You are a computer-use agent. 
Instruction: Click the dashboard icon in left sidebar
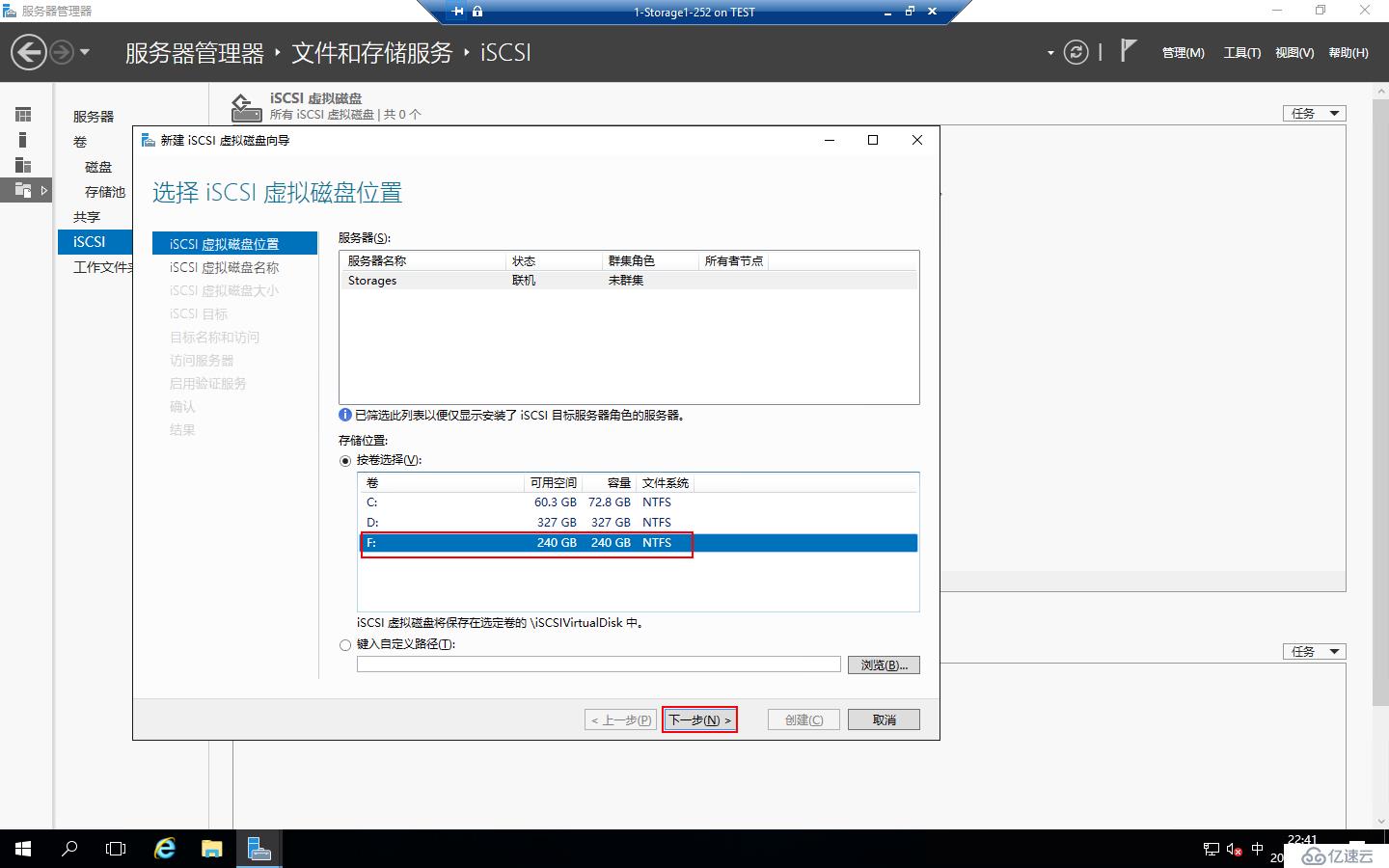(x=23, y=115)
